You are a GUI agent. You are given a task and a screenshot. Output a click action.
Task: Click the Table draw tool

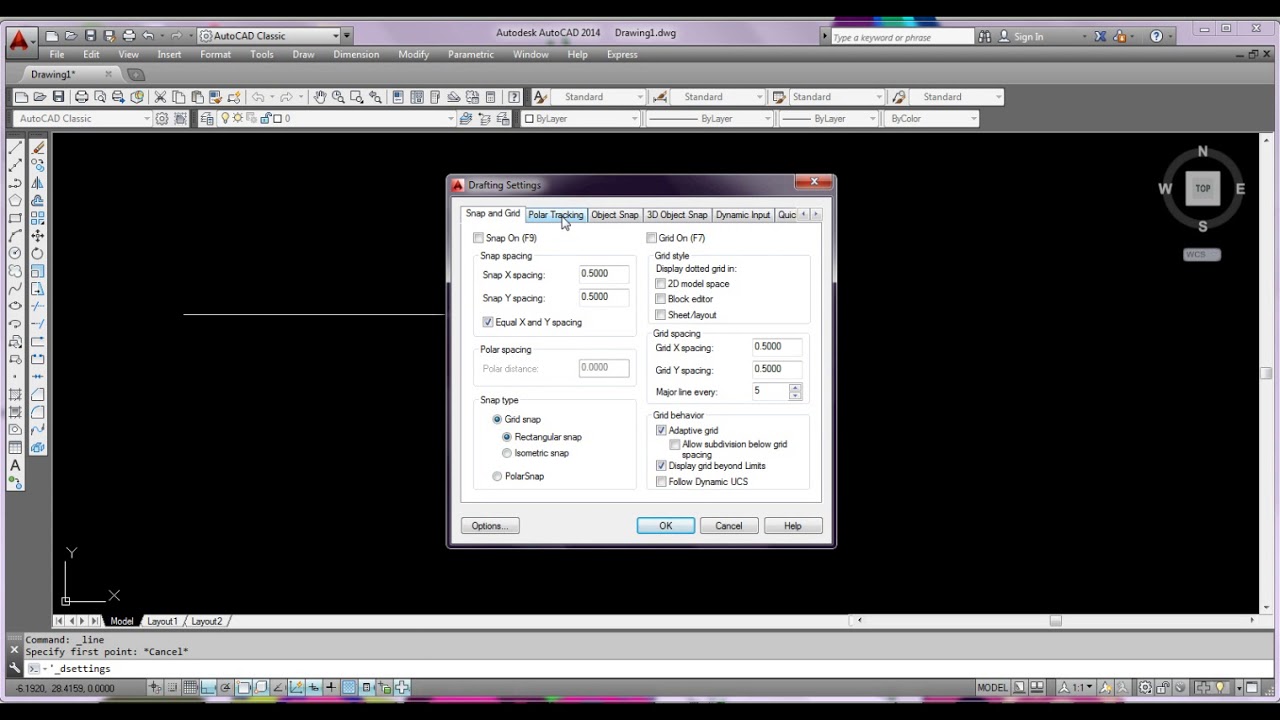(x=15, y=447)
